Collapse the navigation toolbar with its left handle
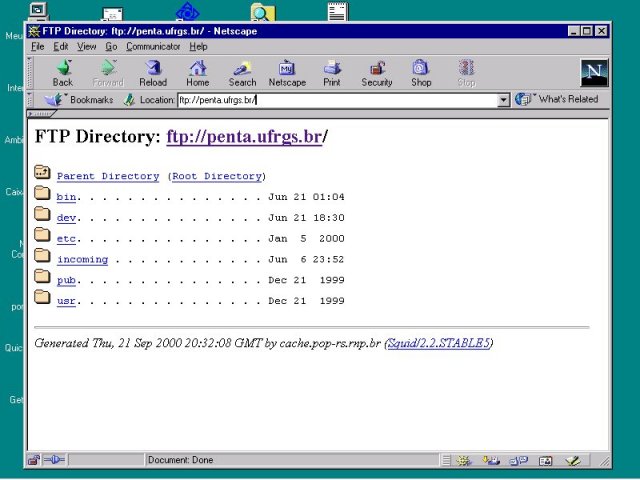Viewport: 640px width, 480px height. point(29,73)
